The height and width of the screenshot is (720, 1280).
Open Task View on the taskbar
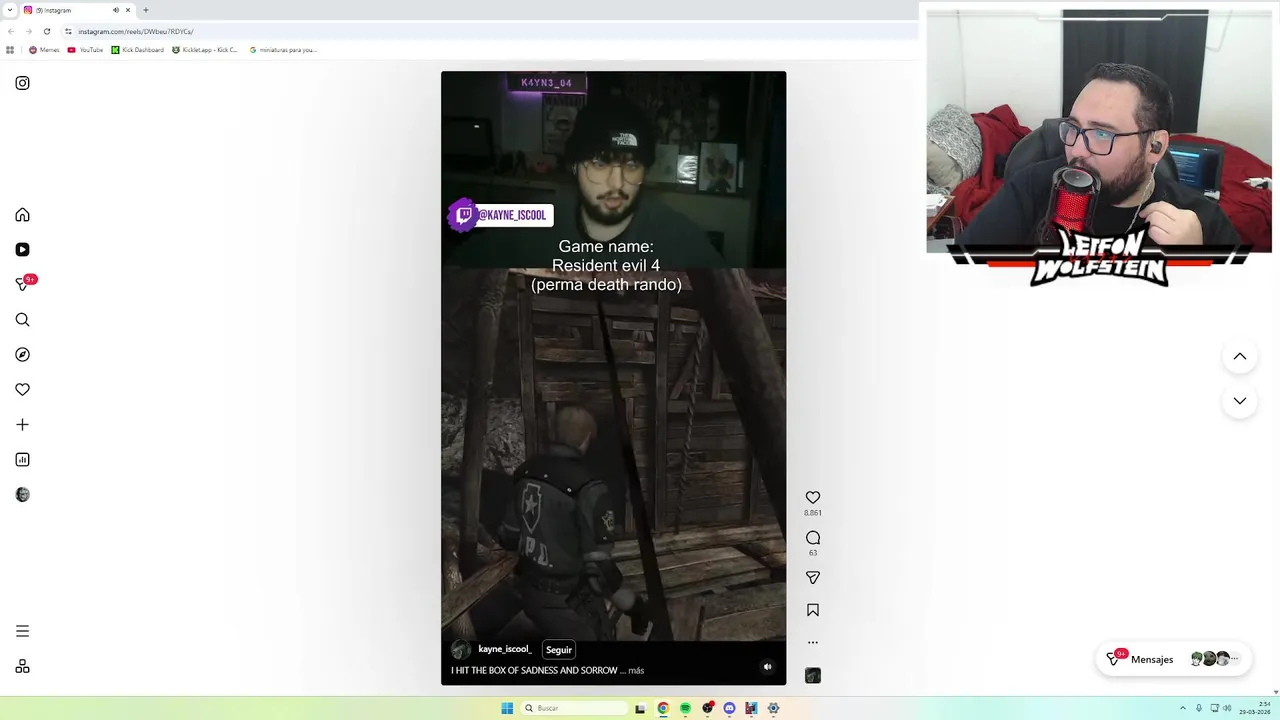click(x=640, y=708)
